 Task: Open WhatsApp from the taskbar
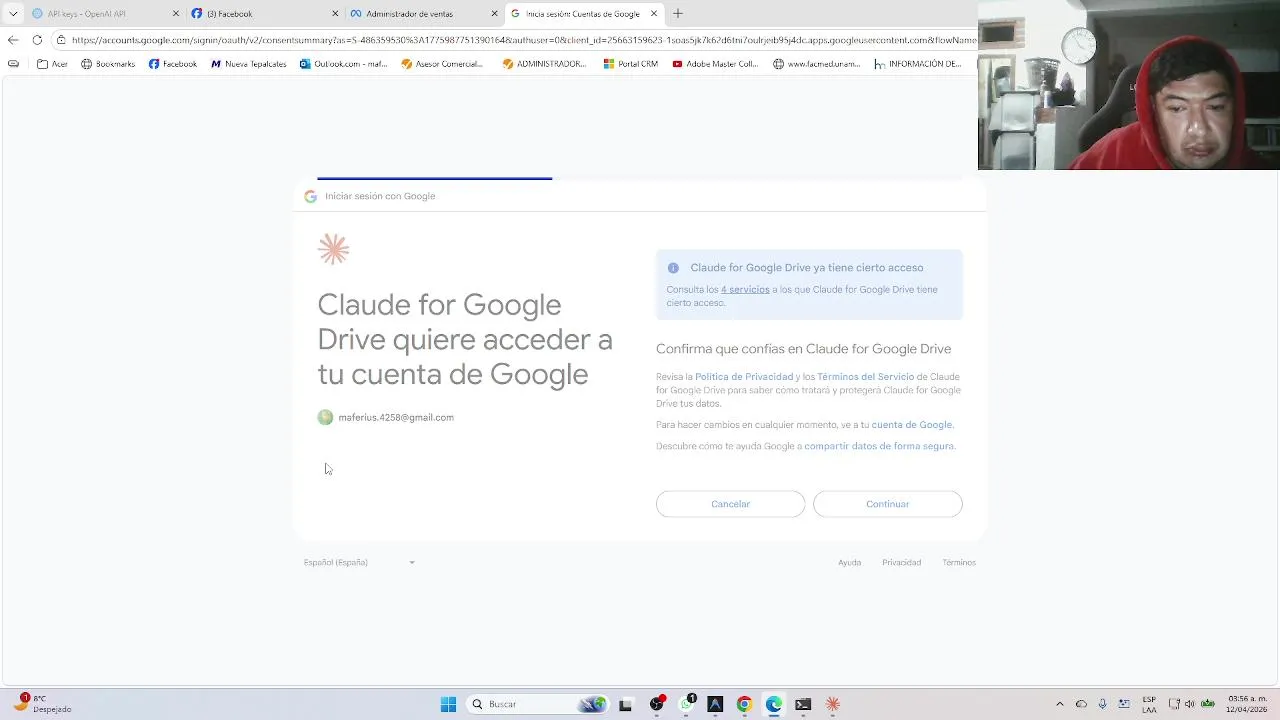687,704
